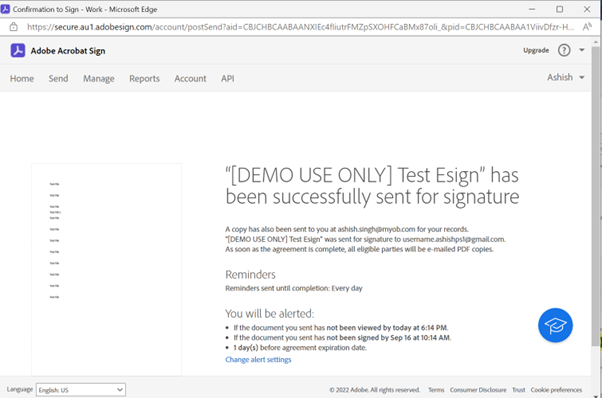Click the 'You will be alerted:' heading
This screenshot has height=398, width=602.
coord(270,314)
